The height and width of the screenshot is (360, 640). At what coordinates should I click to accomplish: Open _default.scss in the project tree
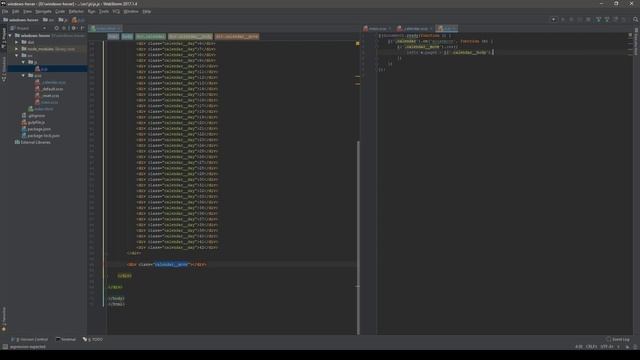click(x=52, y=89)
